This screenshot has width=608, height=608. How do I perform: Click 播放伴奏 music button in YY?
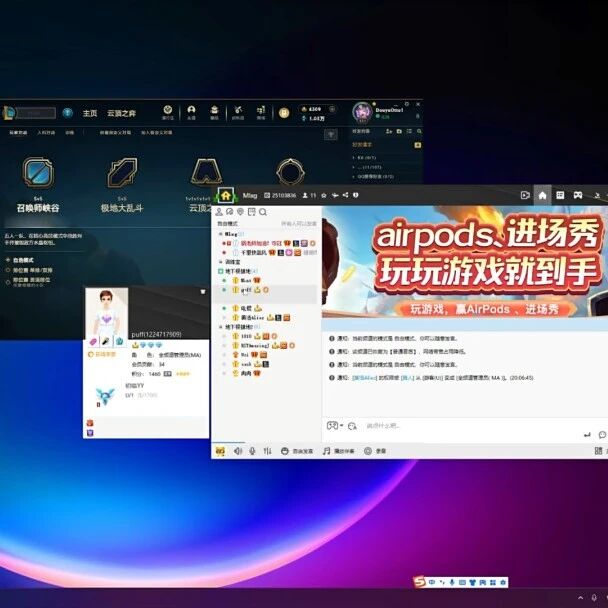(x=339, y=451)
